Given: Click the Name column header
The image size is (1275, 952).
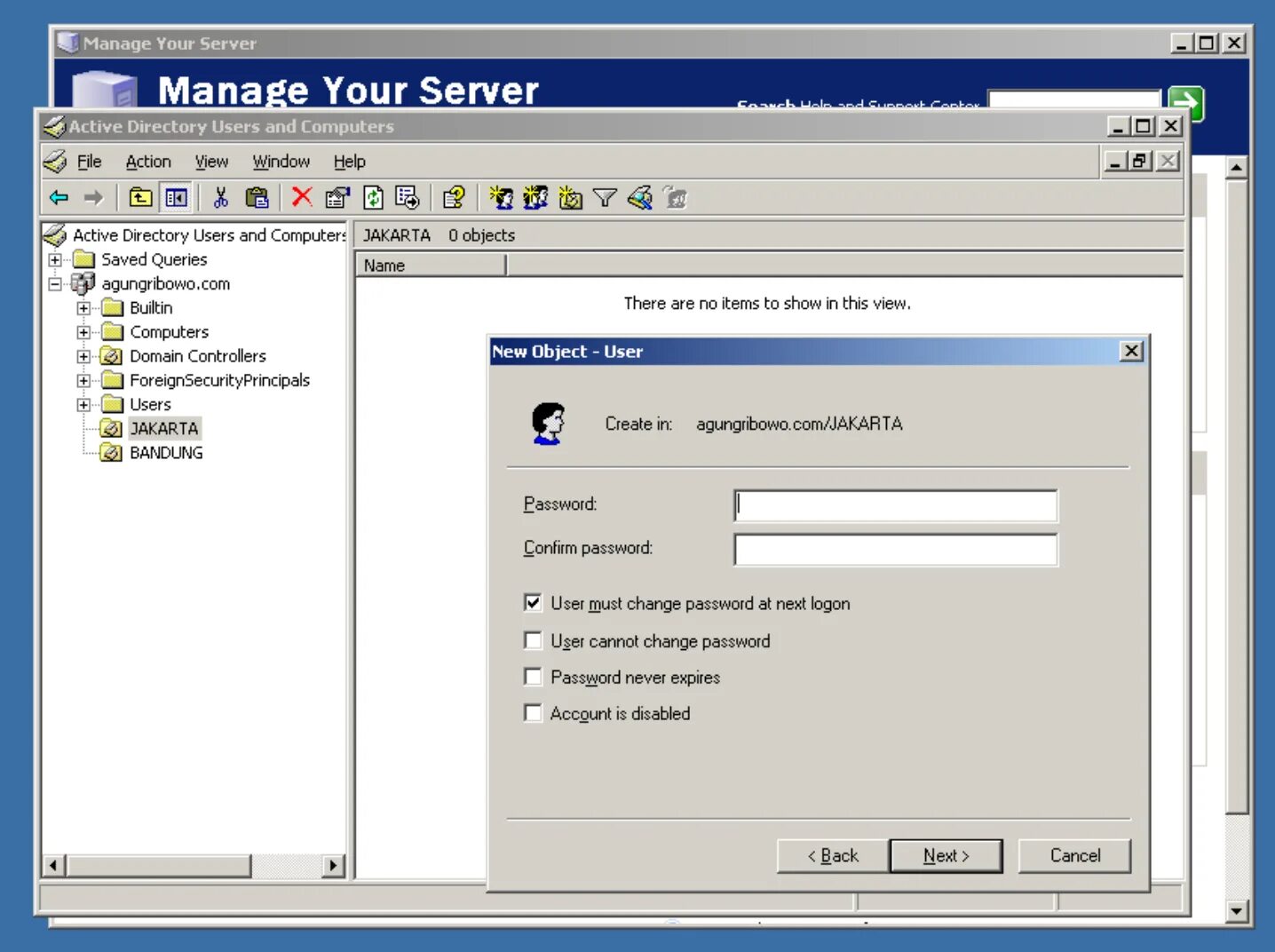Looking at the screenshot, I should [431, 266].
